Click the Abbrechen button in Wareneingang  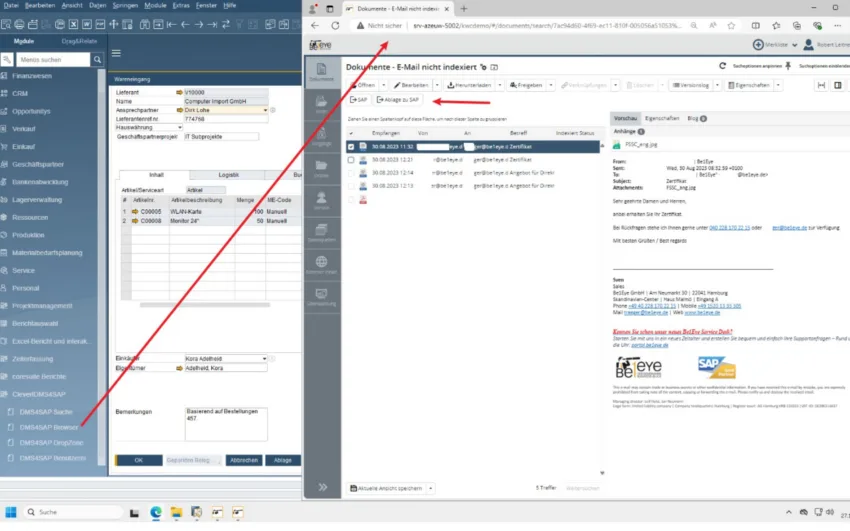coord(244,460)
